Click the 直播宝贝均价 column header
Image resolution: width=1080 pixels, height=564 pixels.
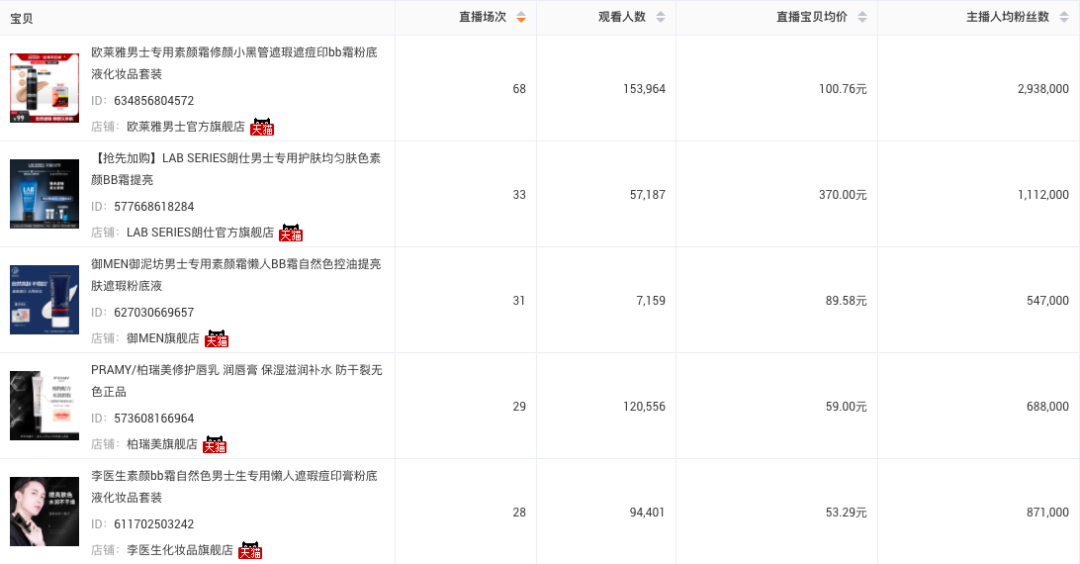pos(811,17)
